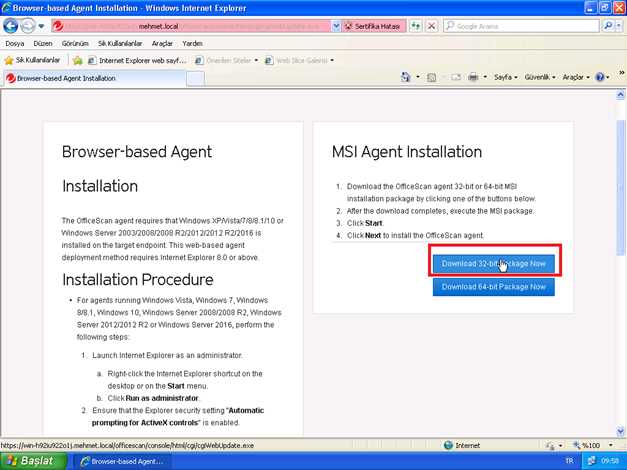This screenshot has height=470, width=627.
Task: Open the Dosya menu
Action: [15, 44]
